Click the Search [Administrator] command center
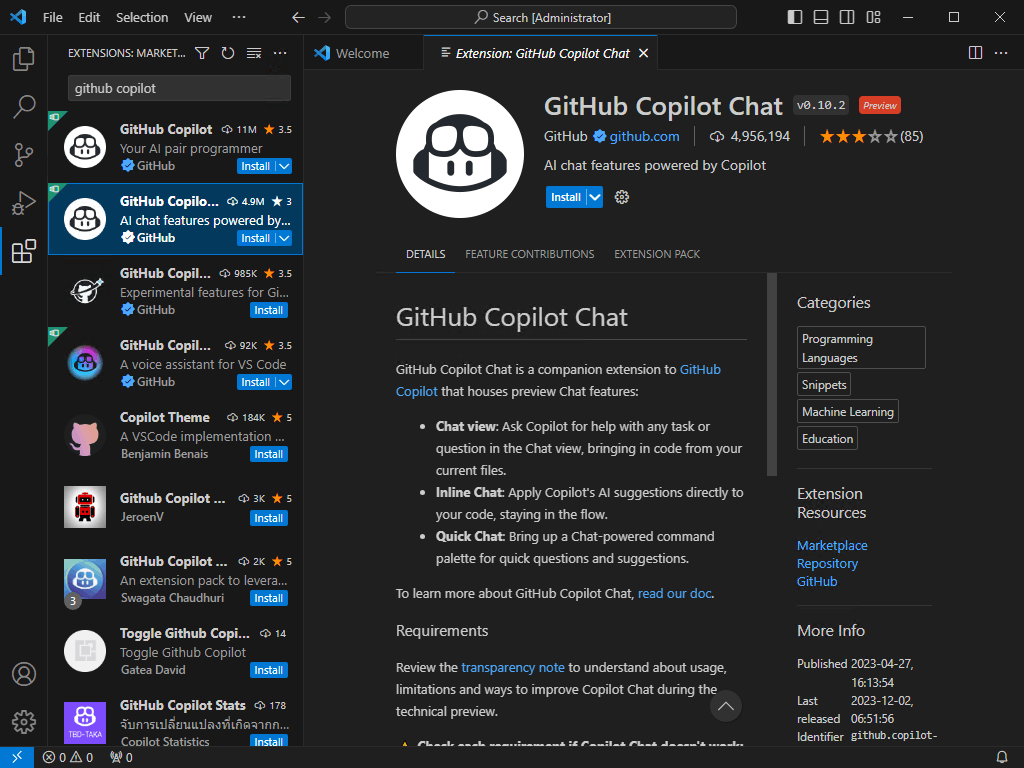 click(541, 18)
